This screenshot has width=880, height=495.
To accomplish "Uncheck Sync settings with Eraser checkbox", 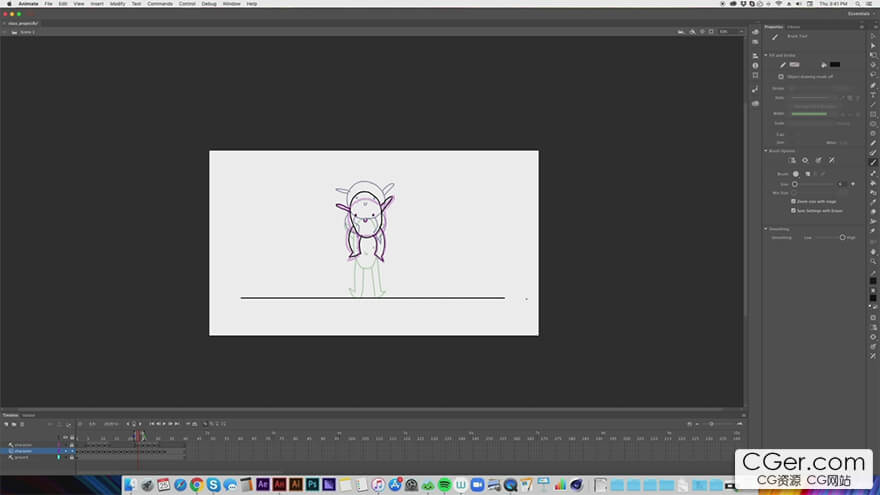I will pyautogui.click(x=793, y=211).
